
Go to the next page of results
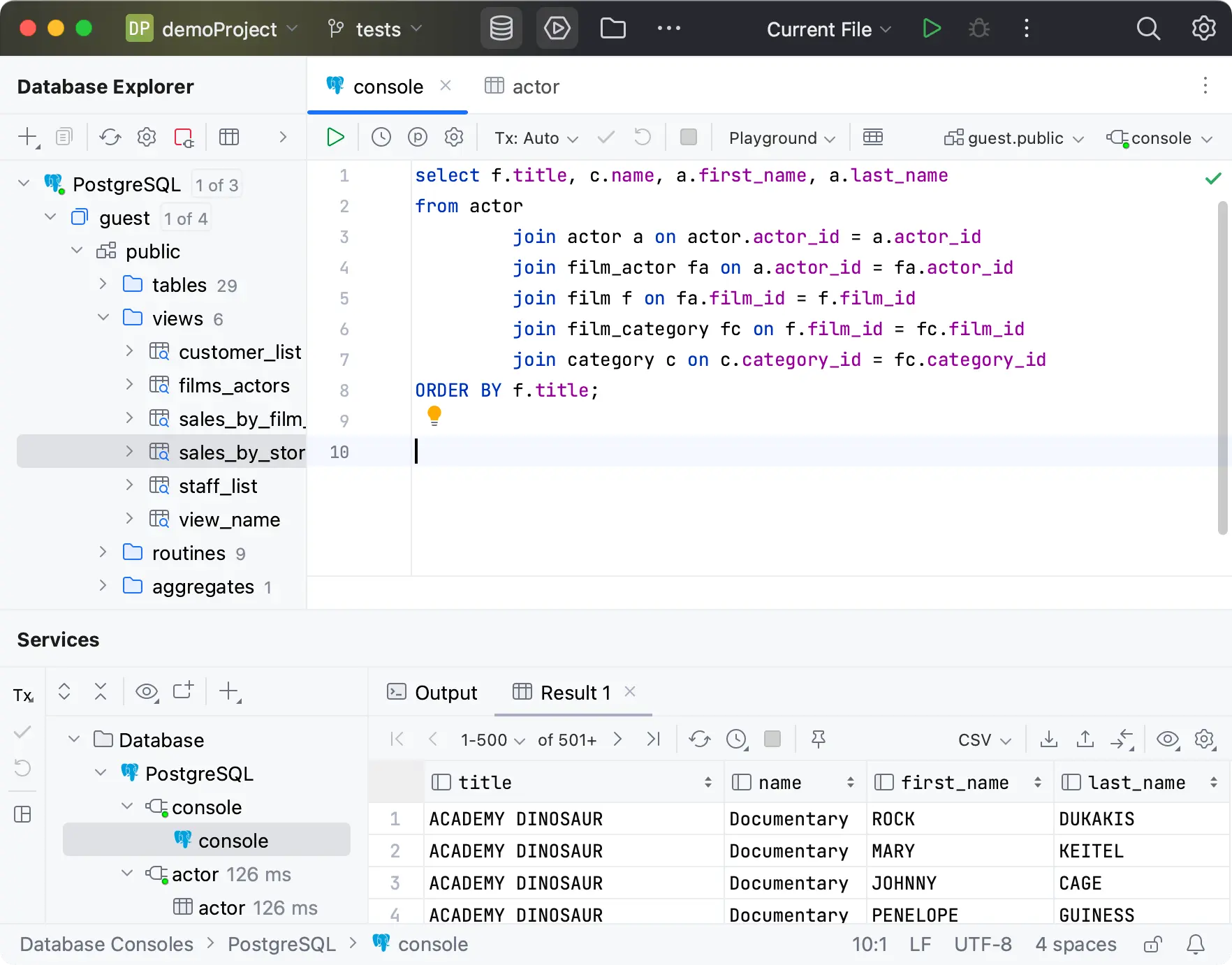617,739
